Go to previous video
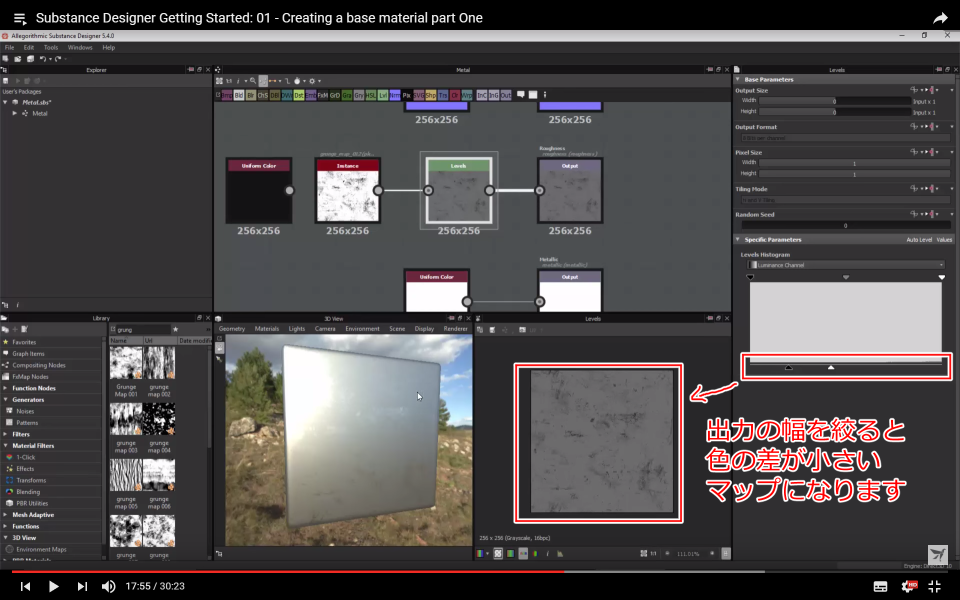Image resolution: width=960 pixels, height=600 pixels. [25, 586]
